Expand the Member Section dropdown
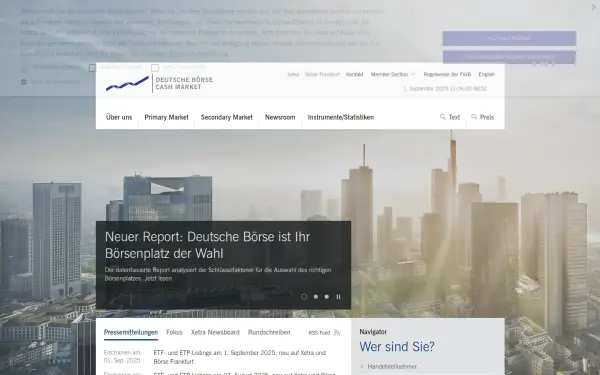The height and width of the screenshot is (375, 600). point(412,74)
